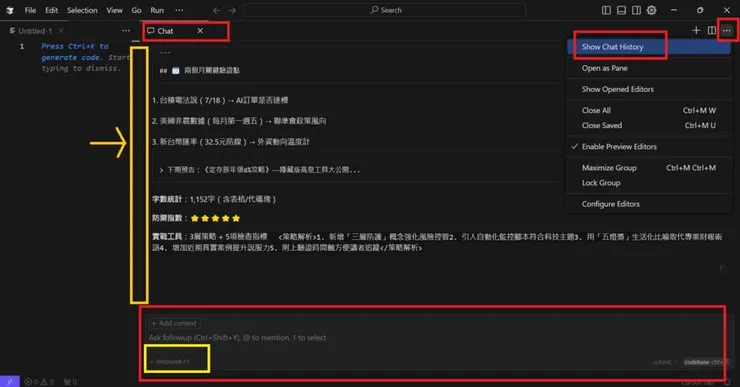
Task: Expand the menu bar overflow ellipsis
Action: tap(179, 10)
